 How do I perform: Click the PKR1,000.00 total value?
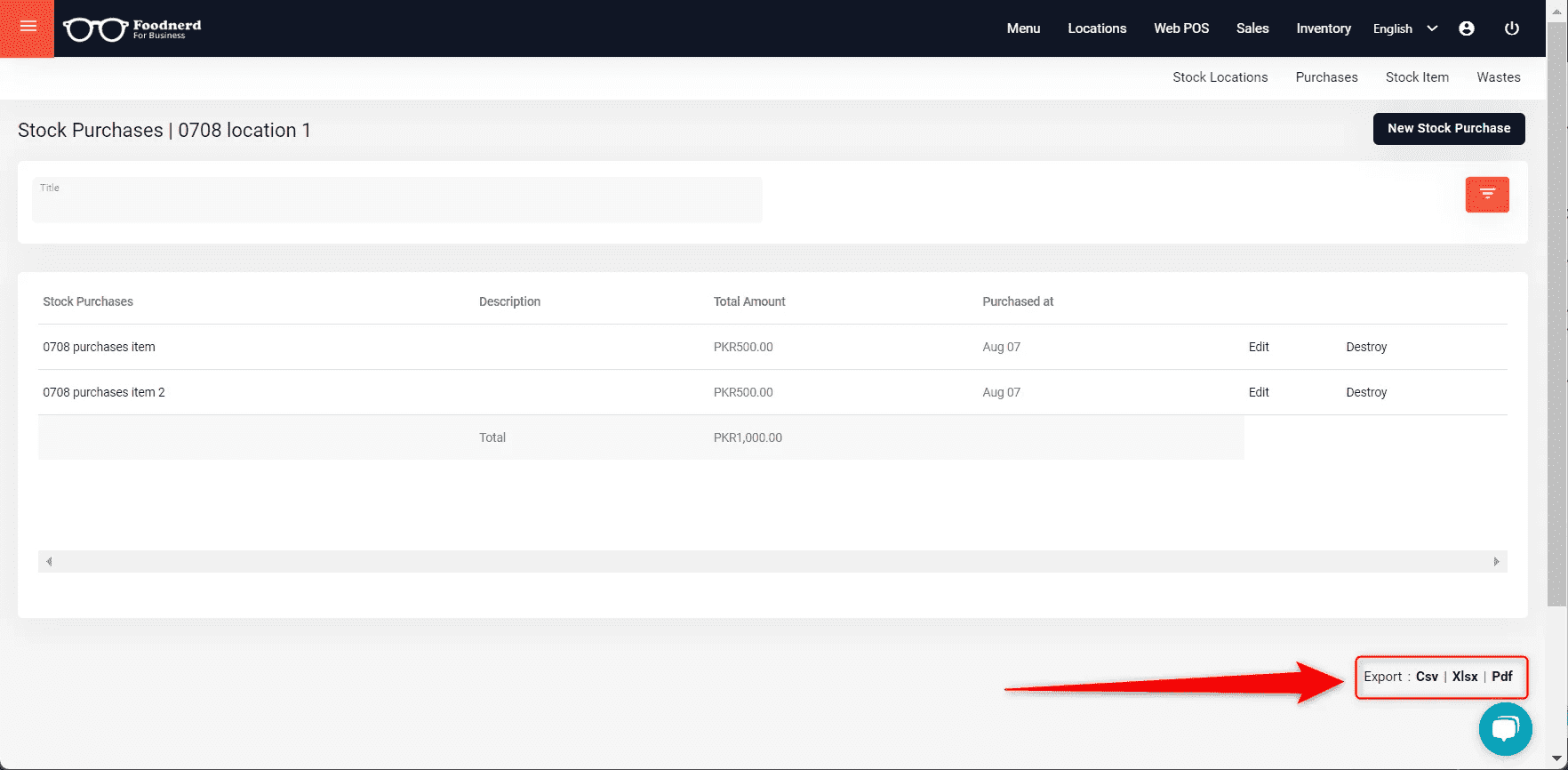click(x=748, y=437)
